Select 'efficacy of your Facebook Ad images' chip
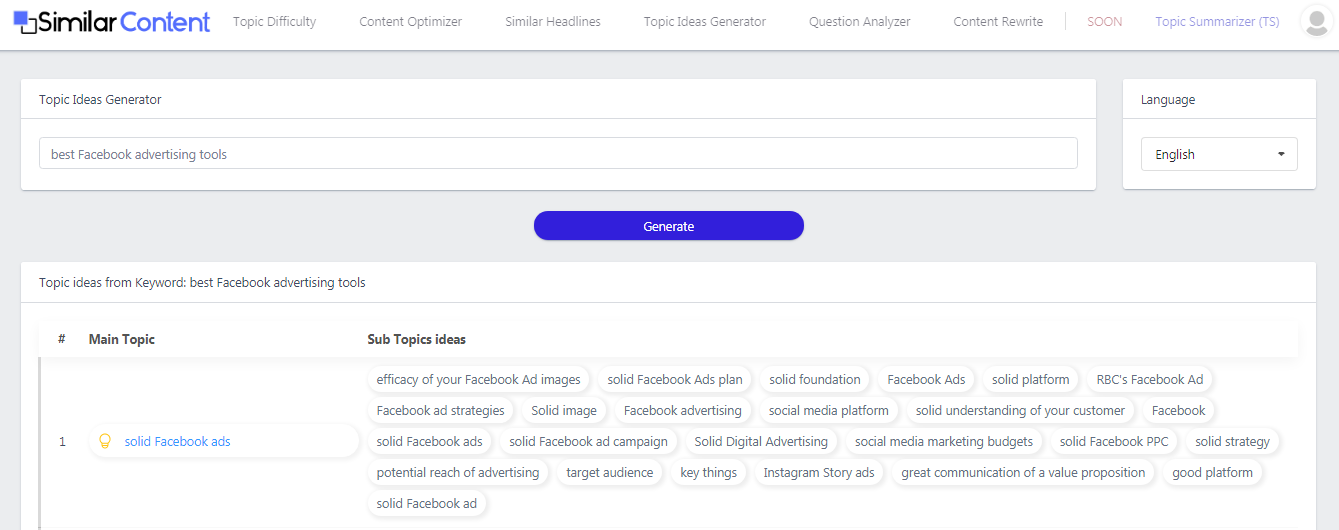This screenshot has width=1339, height=530. 478,379
